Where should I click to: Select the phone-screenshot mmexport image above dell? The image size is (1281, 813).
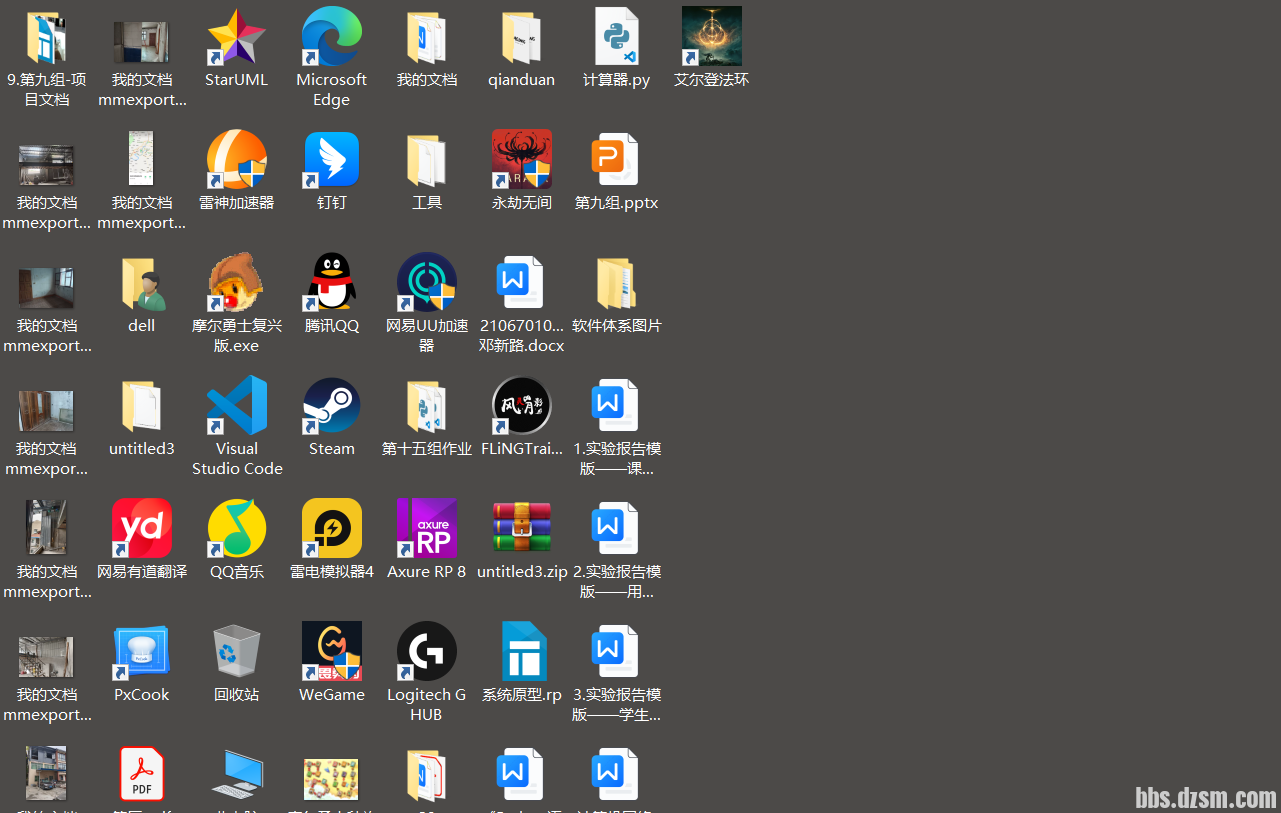click(x=141, y=158)
